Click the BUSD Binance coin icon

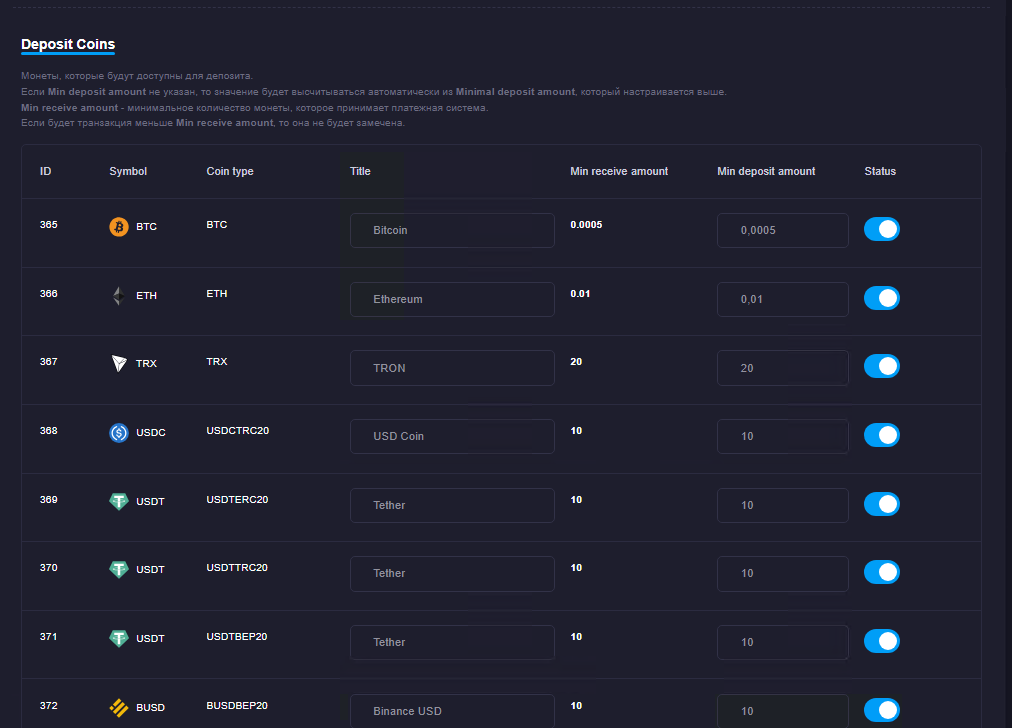tap(119, 708)
